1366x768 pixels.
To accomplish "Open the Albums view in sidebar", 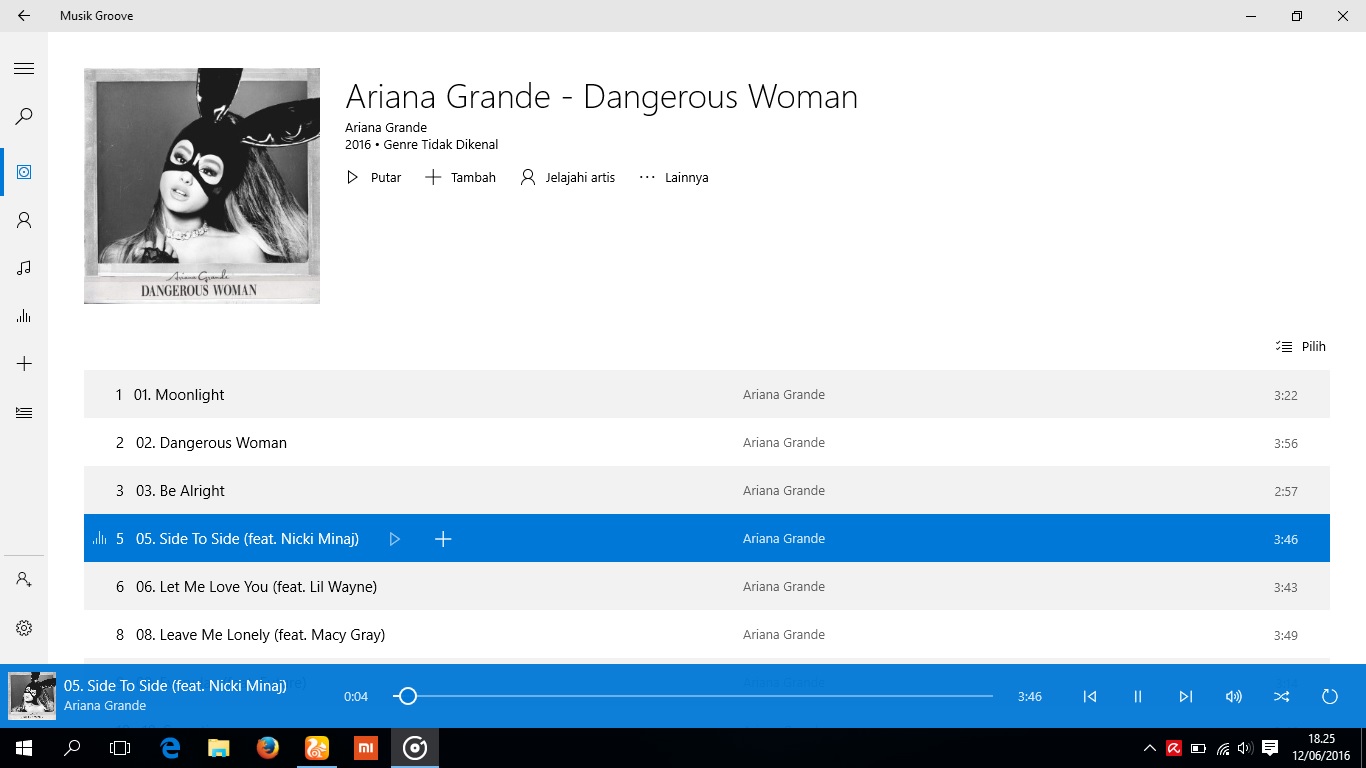I will click(24, 172).
